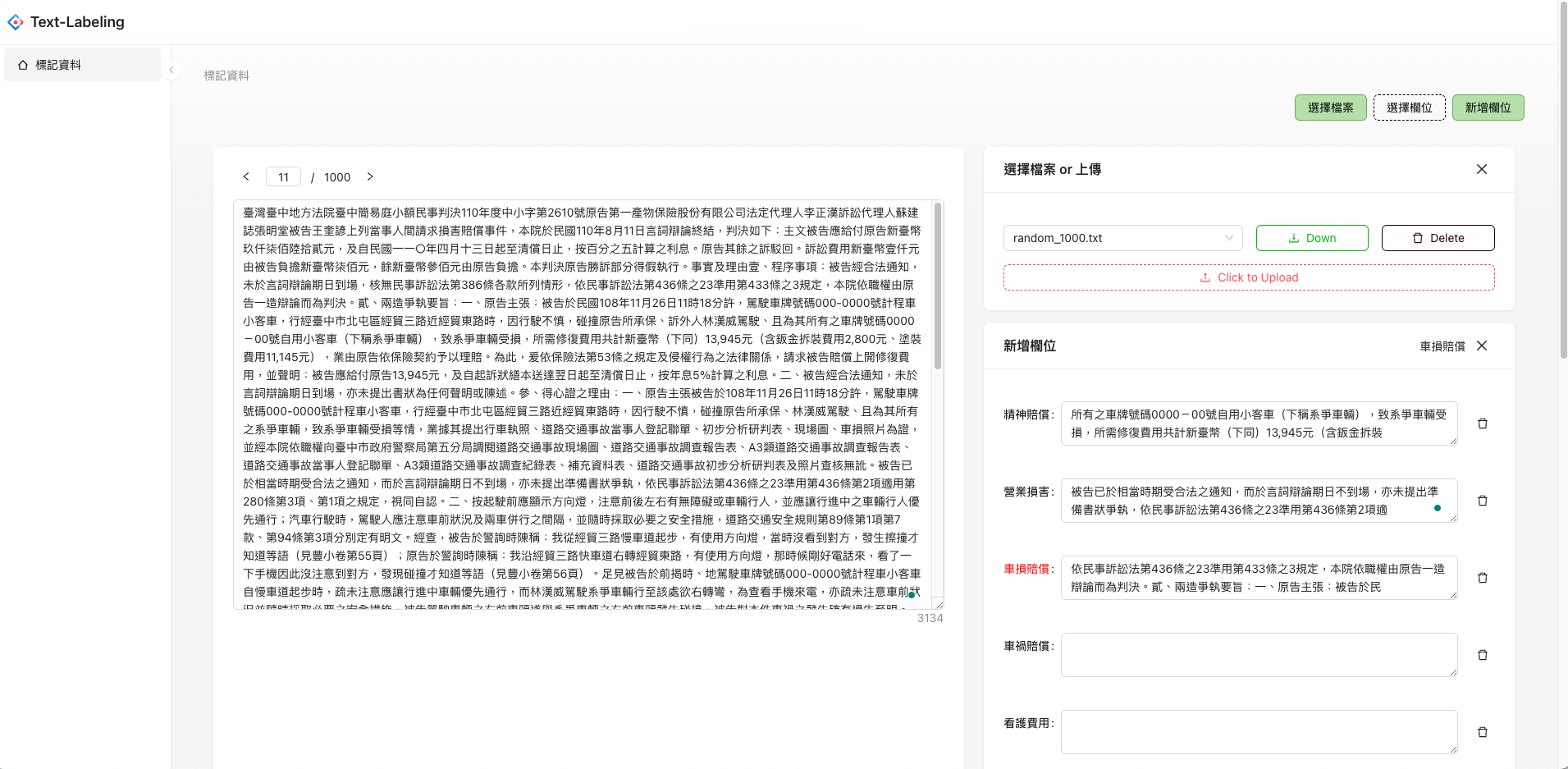Collapse the sidebar with the chevron

[x=172, y=70]
